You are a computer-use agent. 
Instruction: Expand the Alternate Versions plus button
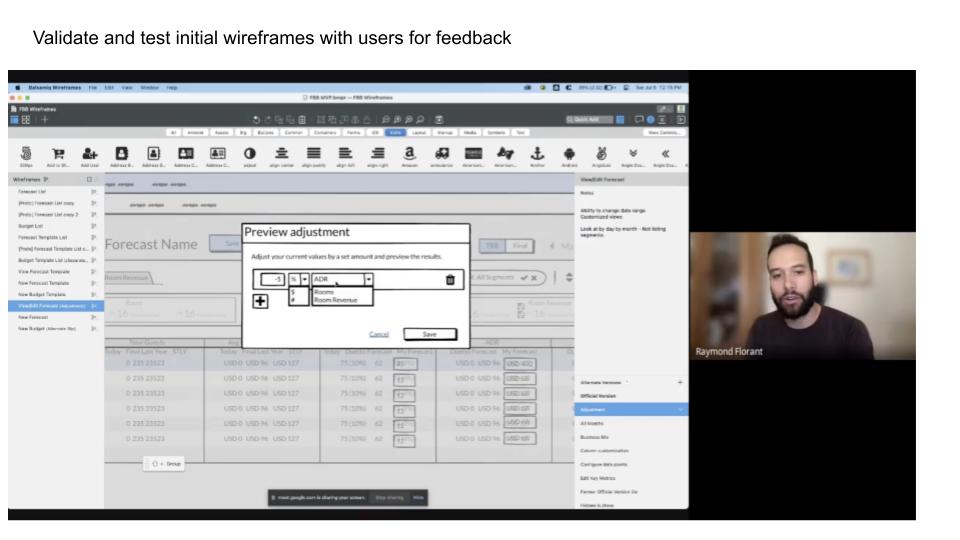(x=680, y=382)
